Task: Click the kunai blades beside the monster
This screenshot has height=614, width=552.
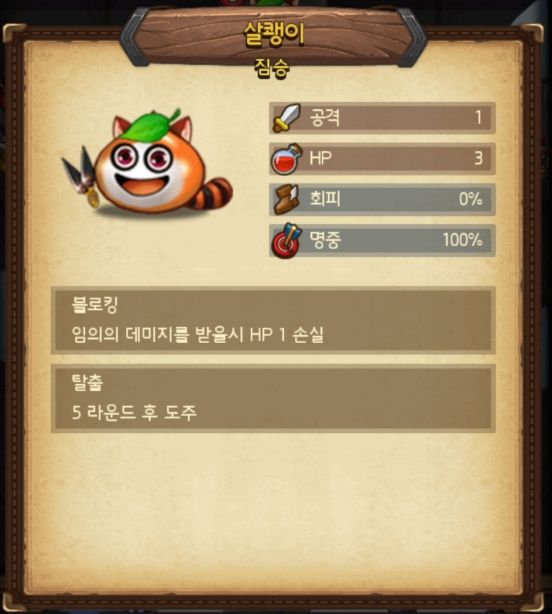Action: (81, 176)
